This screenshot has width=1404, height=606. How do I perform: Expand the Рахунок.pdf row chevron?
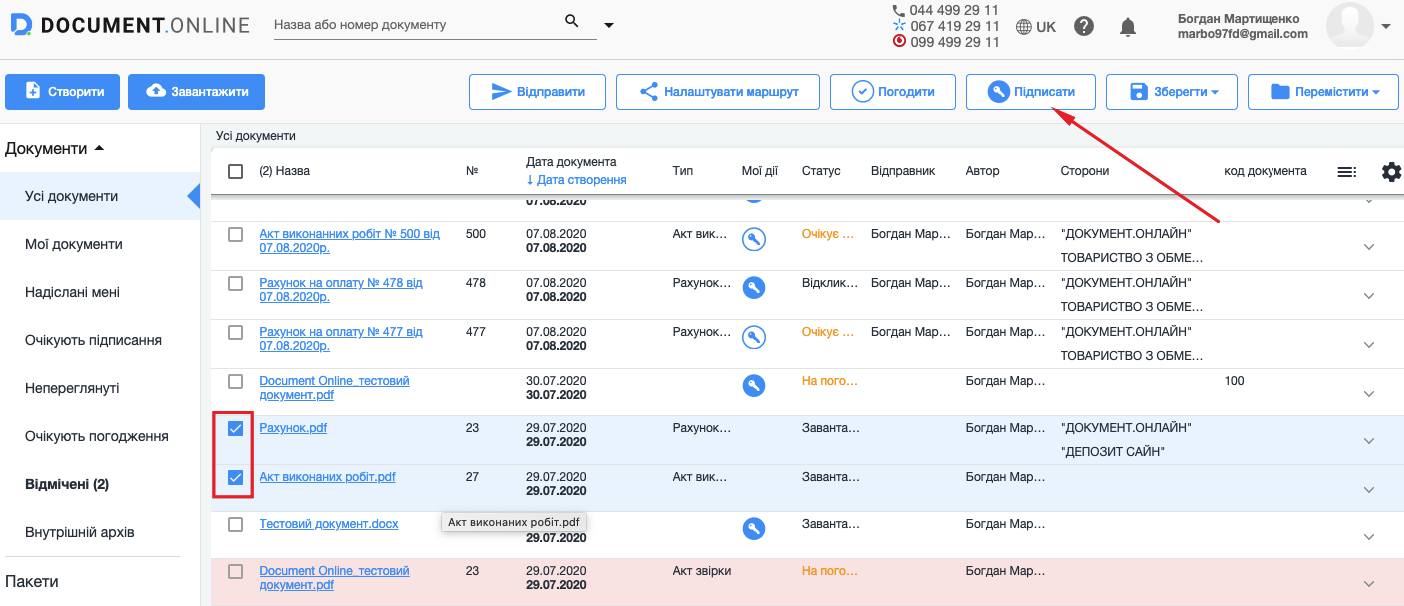click(x=1369, y=441)
